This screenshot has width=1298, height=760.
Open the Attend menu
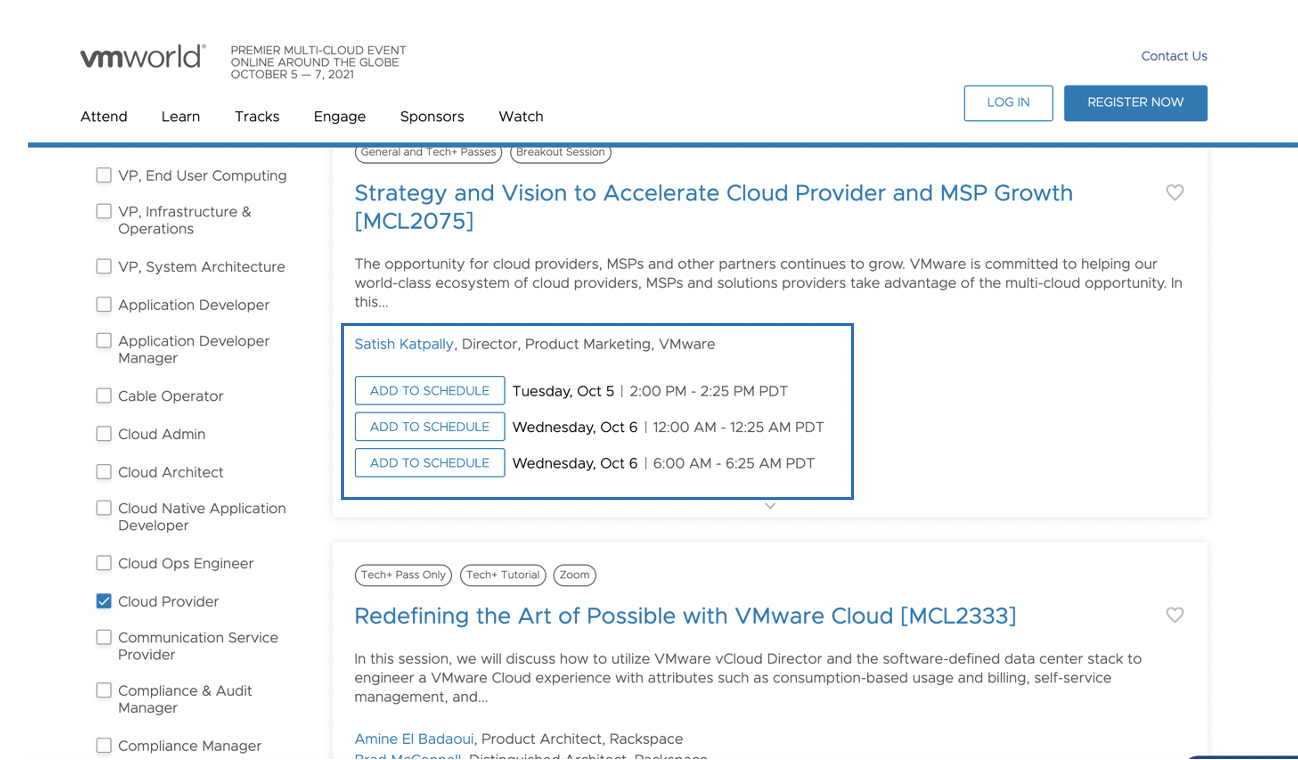pyautogui.click(x=104, y=117)
